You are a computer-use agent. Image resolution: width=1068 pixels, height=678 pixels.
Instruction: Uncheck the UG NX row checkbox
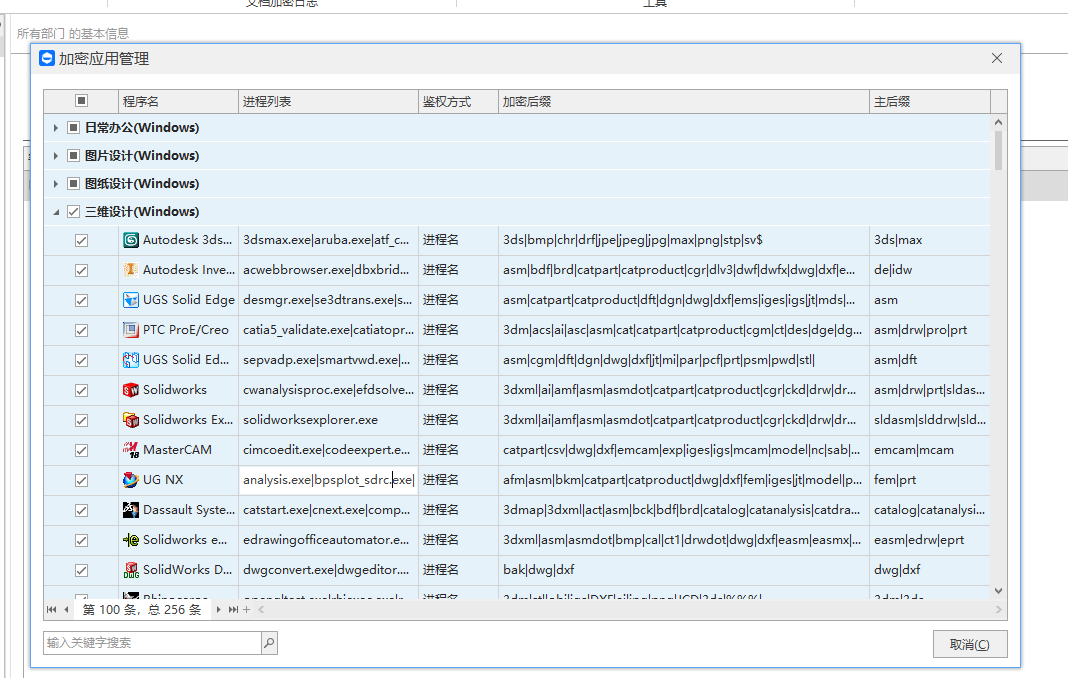(x=81, y=480)
